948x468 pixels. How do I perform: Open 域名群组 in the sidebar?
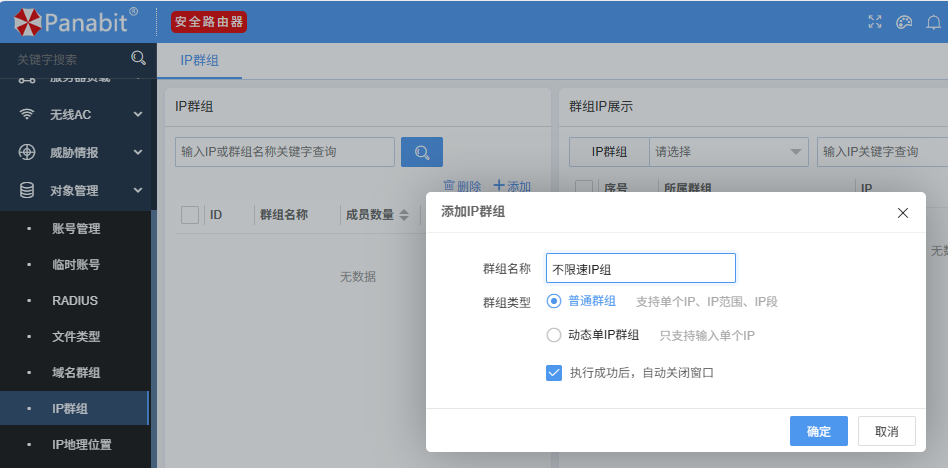coord(76,372)
